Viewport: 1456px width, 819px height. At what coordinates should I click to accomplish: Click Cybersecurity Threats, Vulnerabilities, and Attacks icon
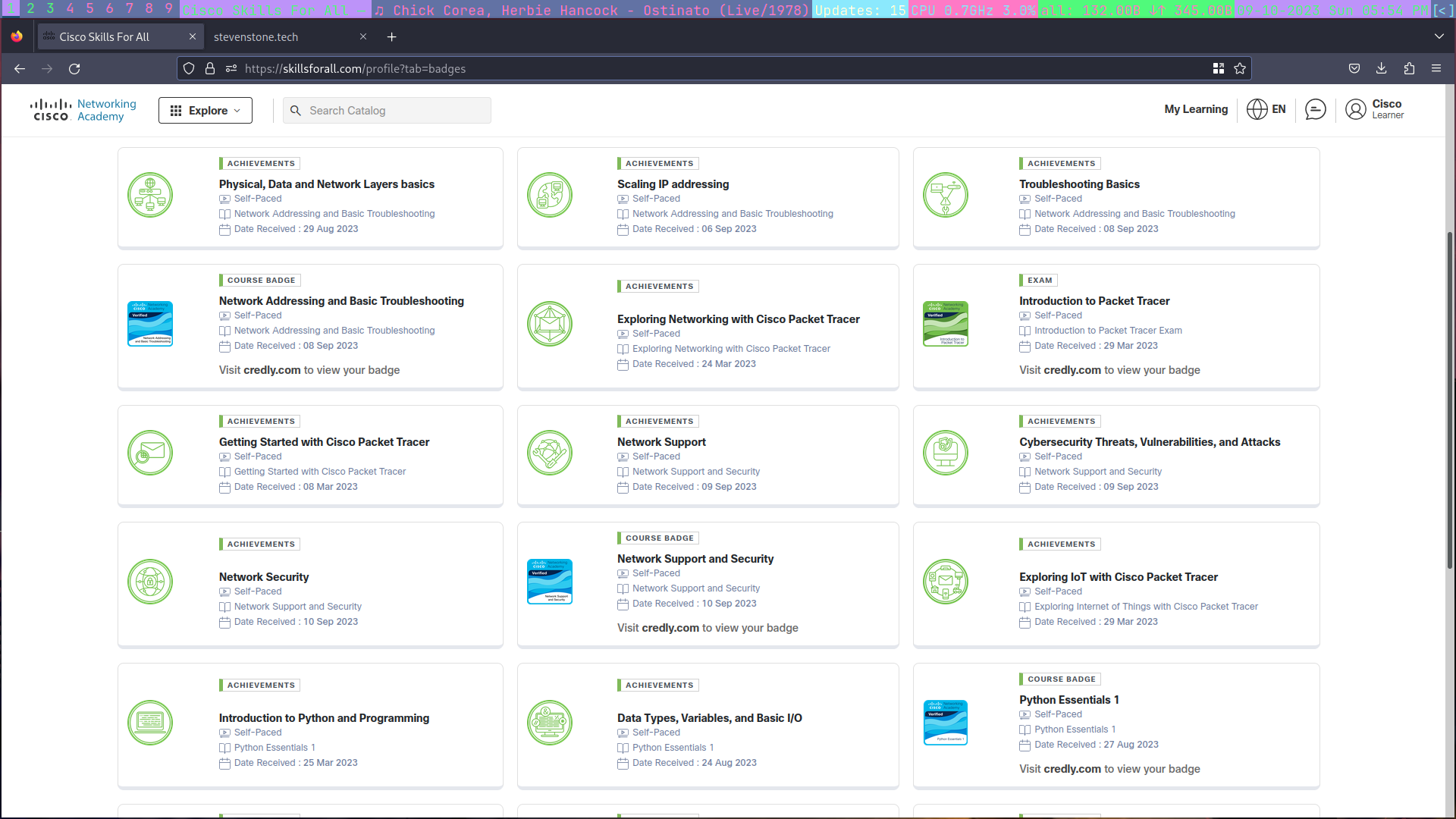[x=946, y=453]
